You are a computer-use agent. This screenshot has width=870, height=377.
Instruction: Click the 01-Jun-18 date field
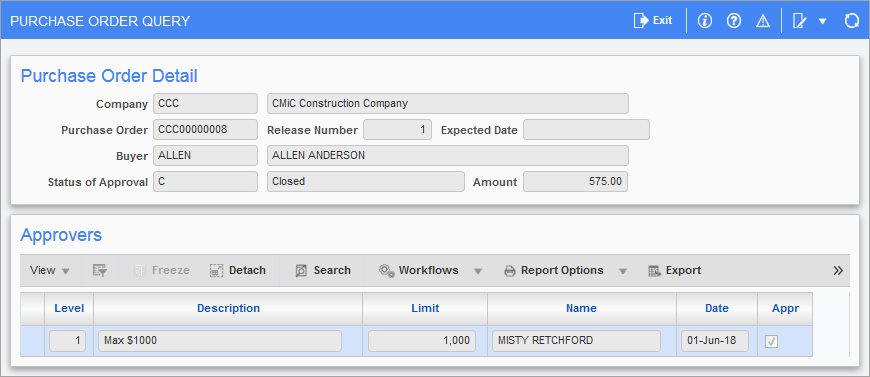click(715, 341)
